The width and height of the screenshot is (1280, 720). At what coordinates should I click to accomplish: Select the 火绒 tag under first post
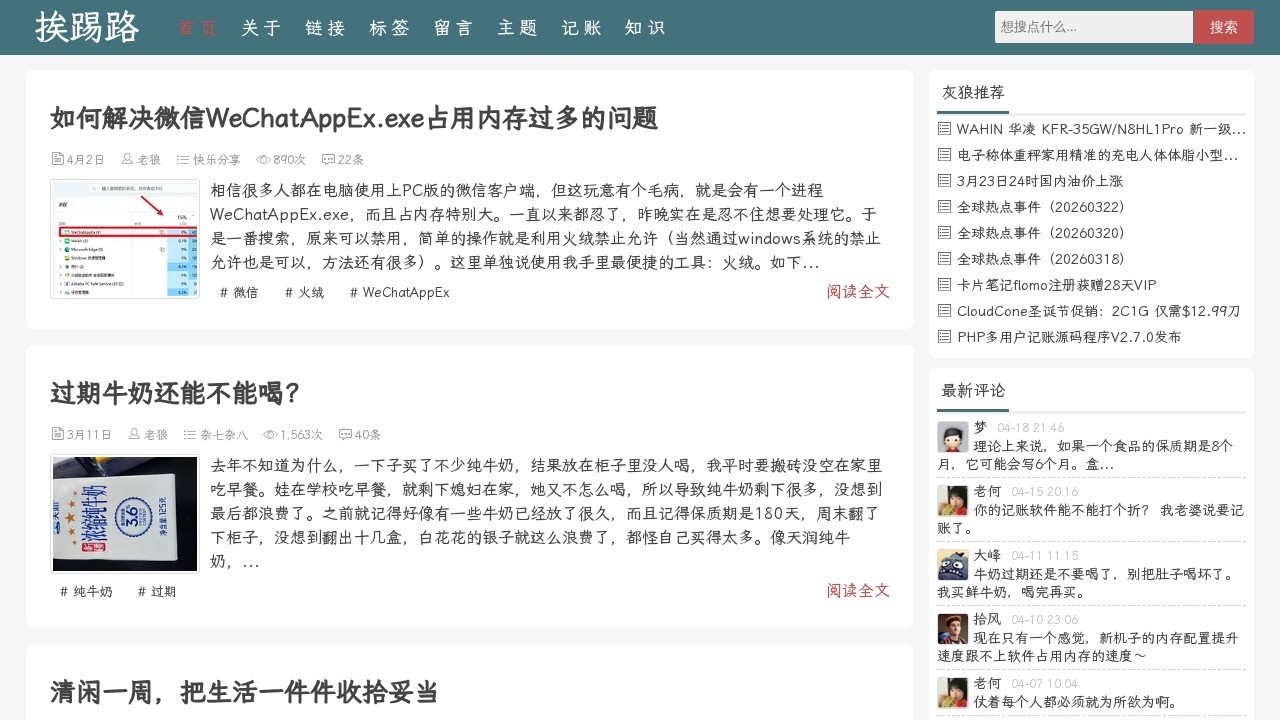(x=304, y=292)
